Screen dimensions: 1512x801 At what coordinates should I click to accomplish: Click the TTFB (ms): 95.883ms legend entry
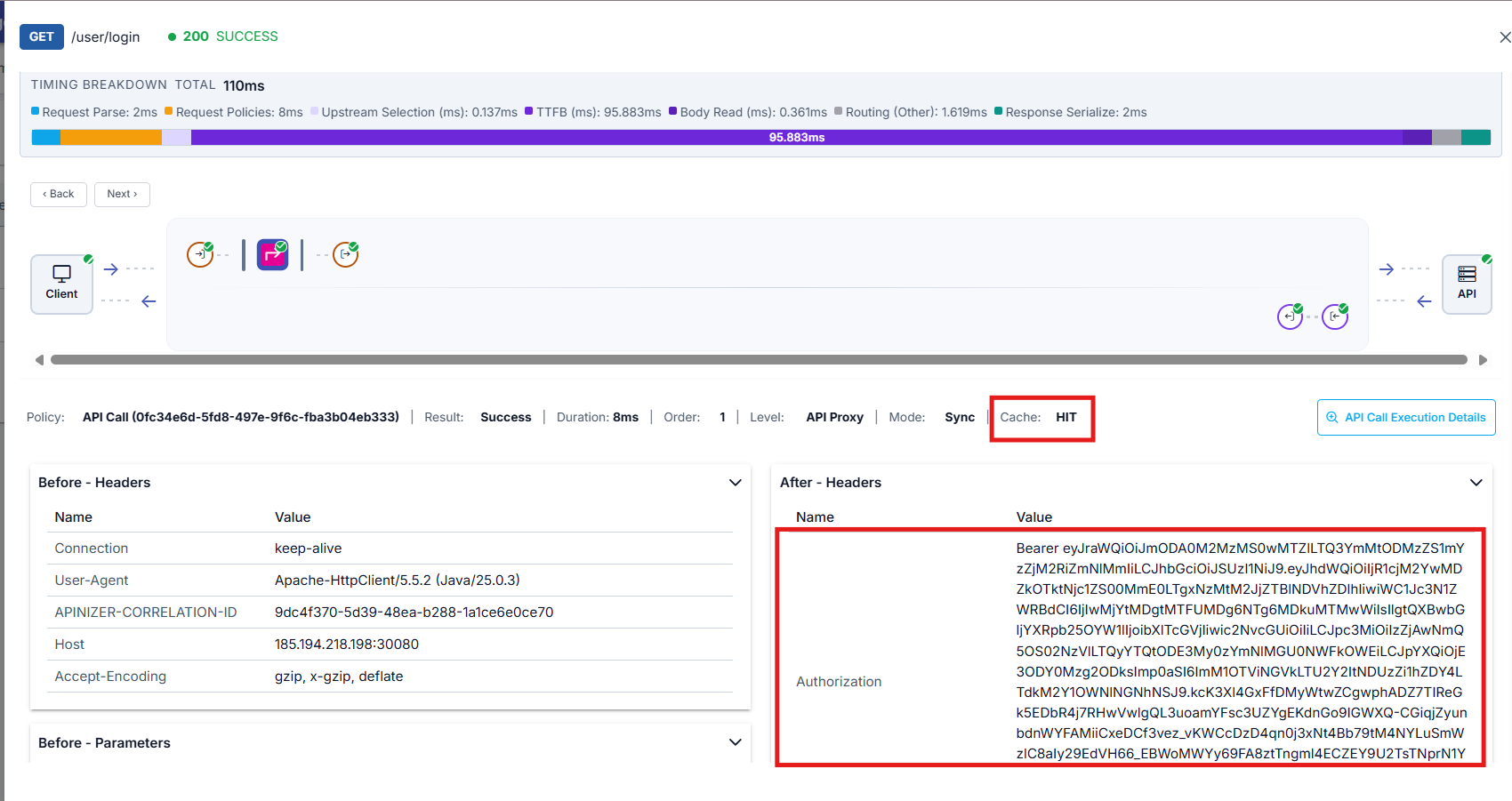pyautogui.click(x=593, y=112)
